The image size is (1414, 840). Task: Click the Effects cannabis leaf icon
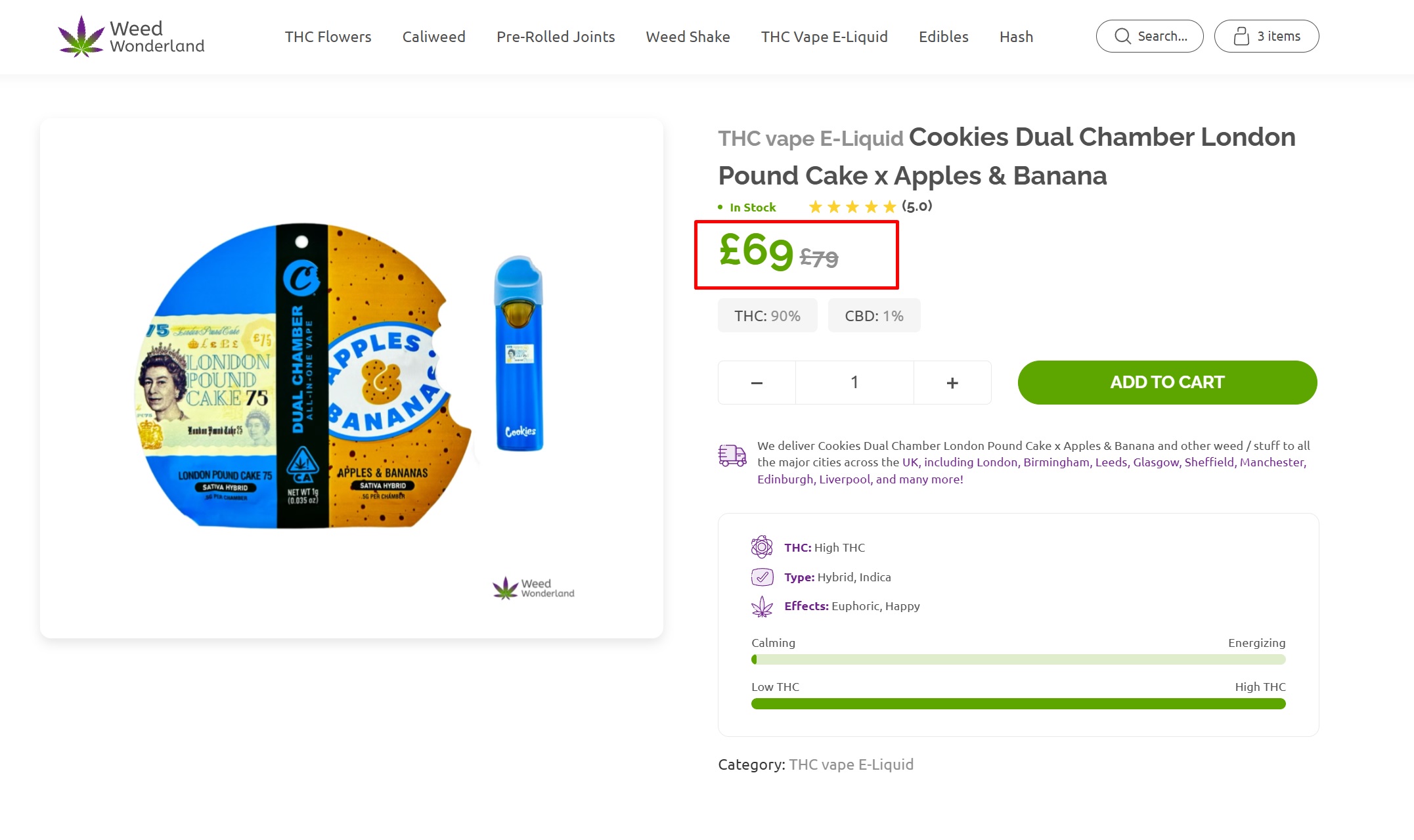pyautogui.click(x=762, y=606)
